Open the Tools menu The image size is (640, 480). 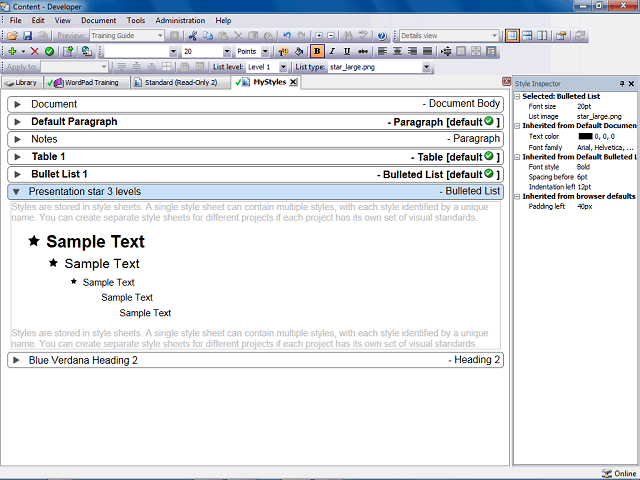(136, 20)
